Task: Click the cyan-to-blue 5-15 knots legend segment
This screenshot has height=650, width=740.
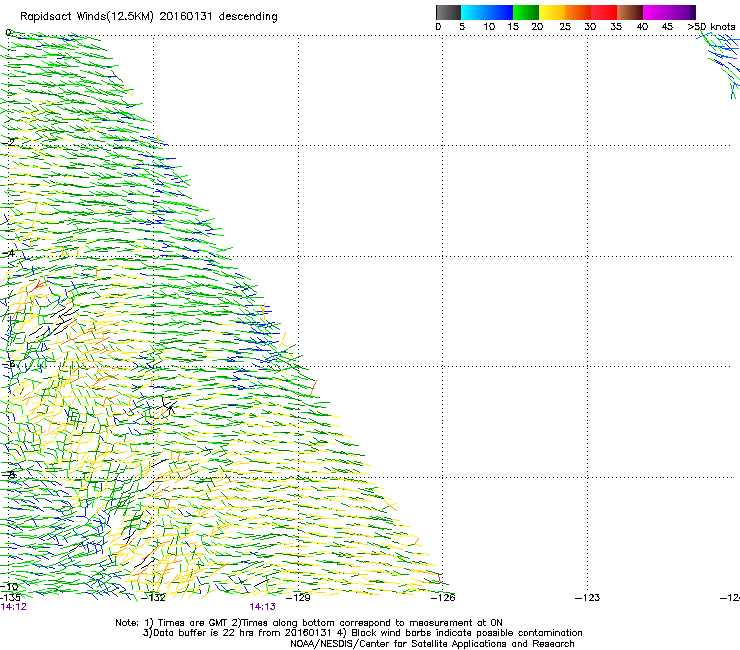Action: tap(487, 12)
